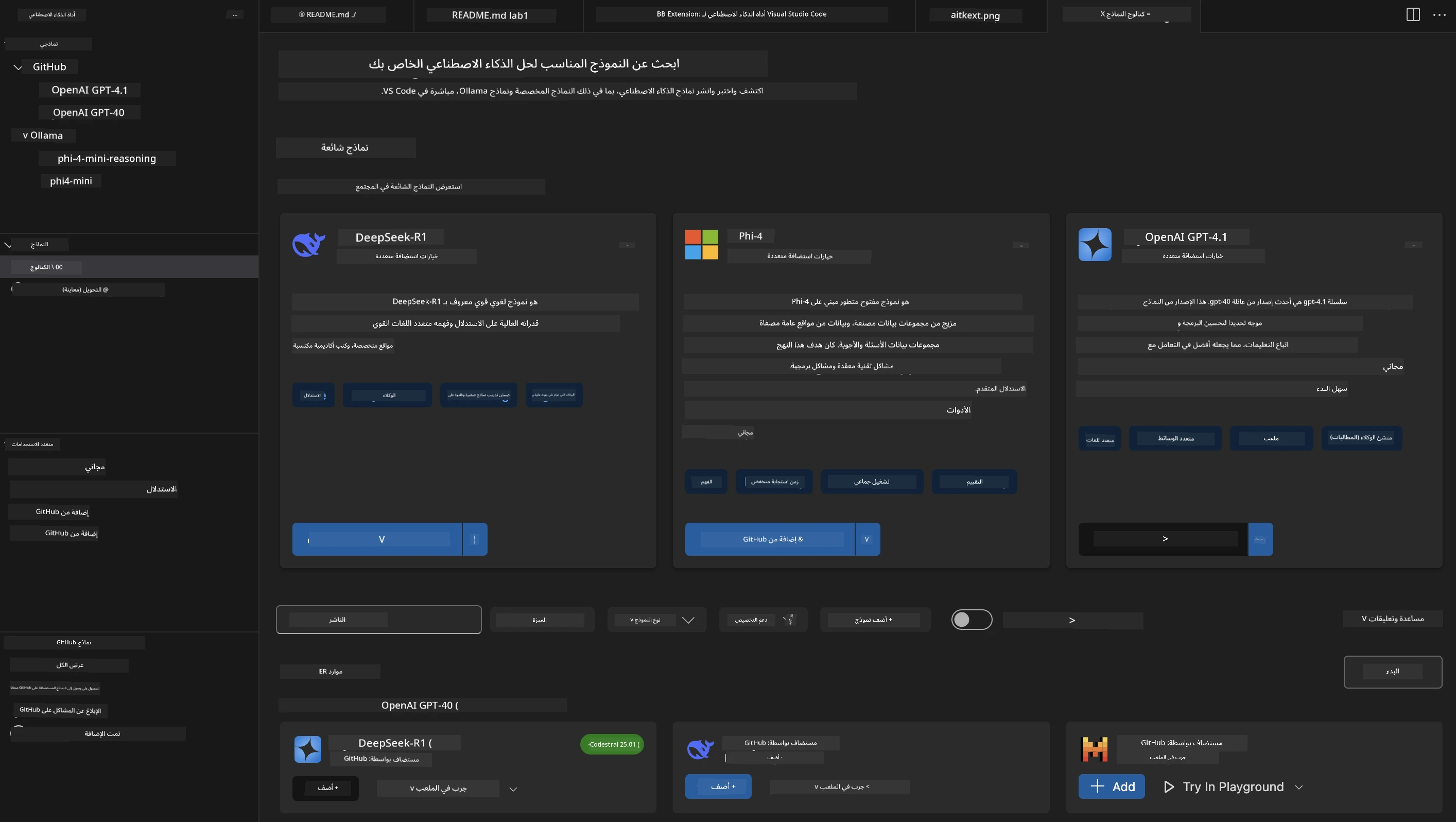Viewport: 1456px width, 822px height.
Task: Click the Codestral 25.01 green badge
Action: 612,744
